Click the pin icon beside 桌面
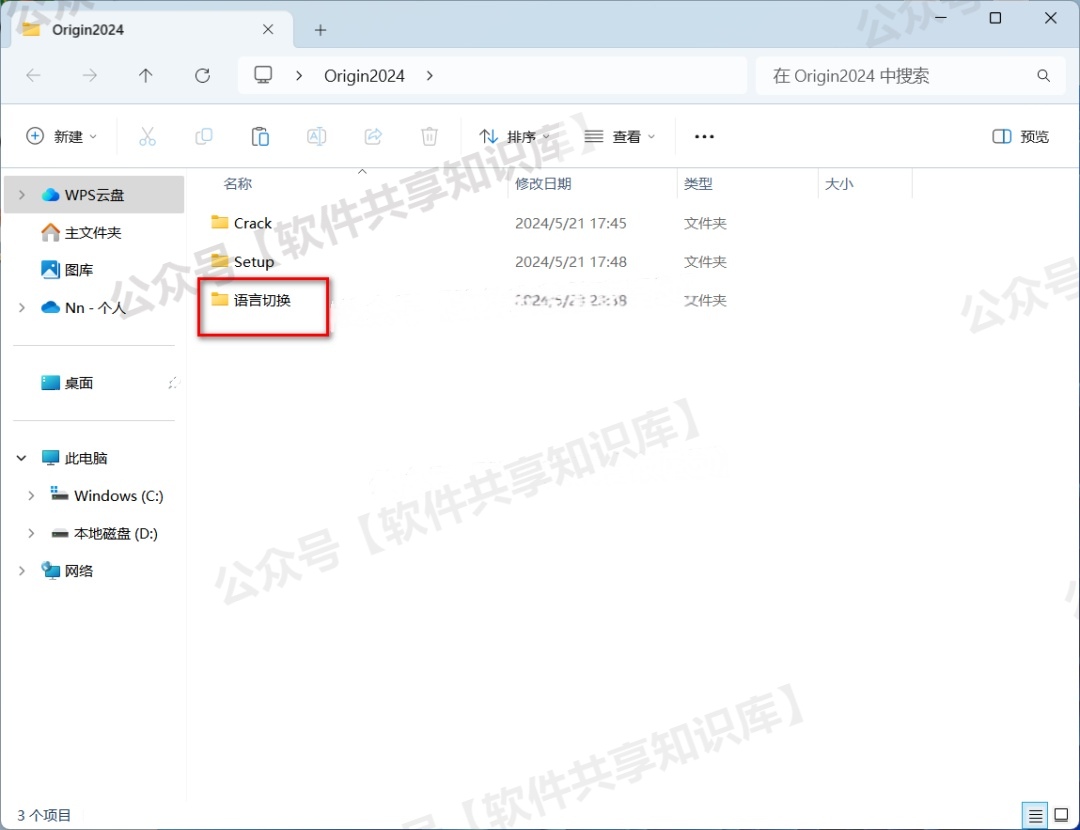Viewport: 1080px width, 830px height. coord(174,383)
